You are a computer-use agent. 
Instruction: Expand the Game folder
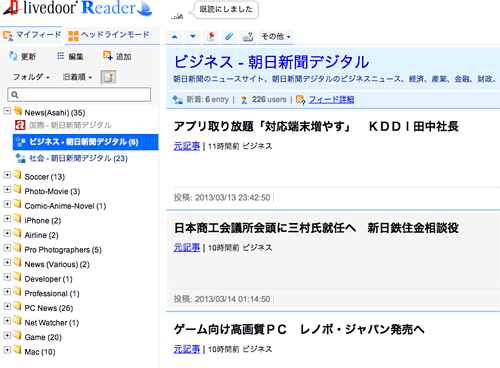[7, 335]
